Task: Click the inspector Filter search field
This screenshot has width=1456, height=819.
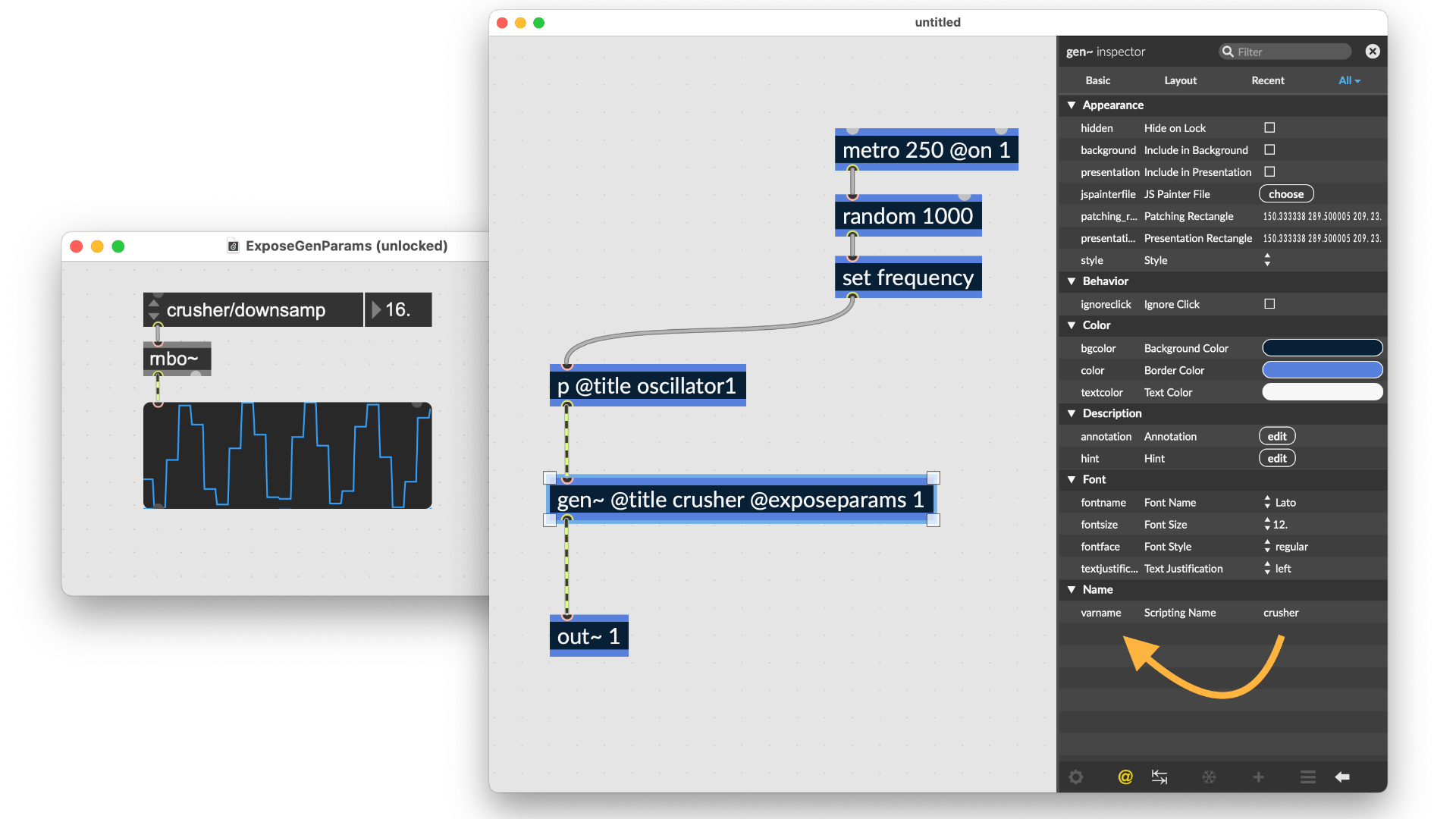Action: 1289,52
